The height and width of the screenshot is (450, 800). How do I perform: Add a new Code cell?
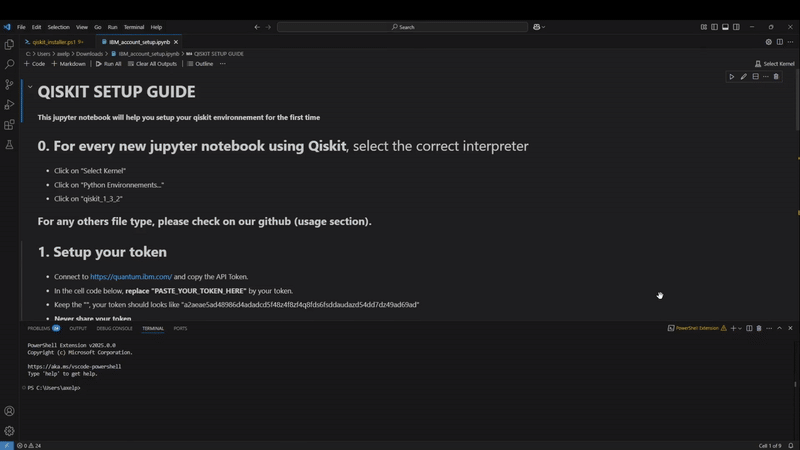pyautogui.click(x=35, y=64)
